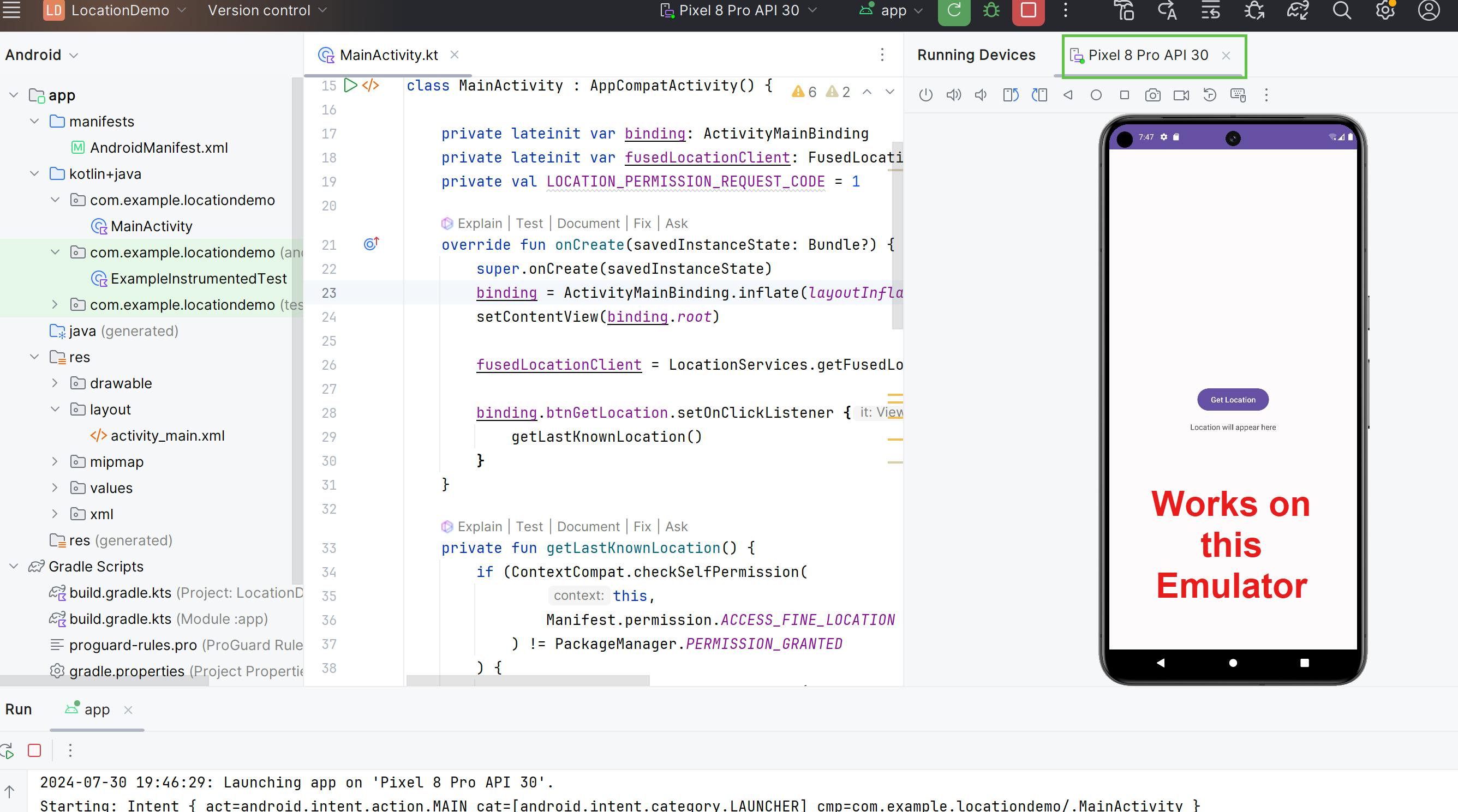Start screen recording with video camera icon
Image resolution: width=1458 pixels, height=812 pixels.
(1181, 95)
